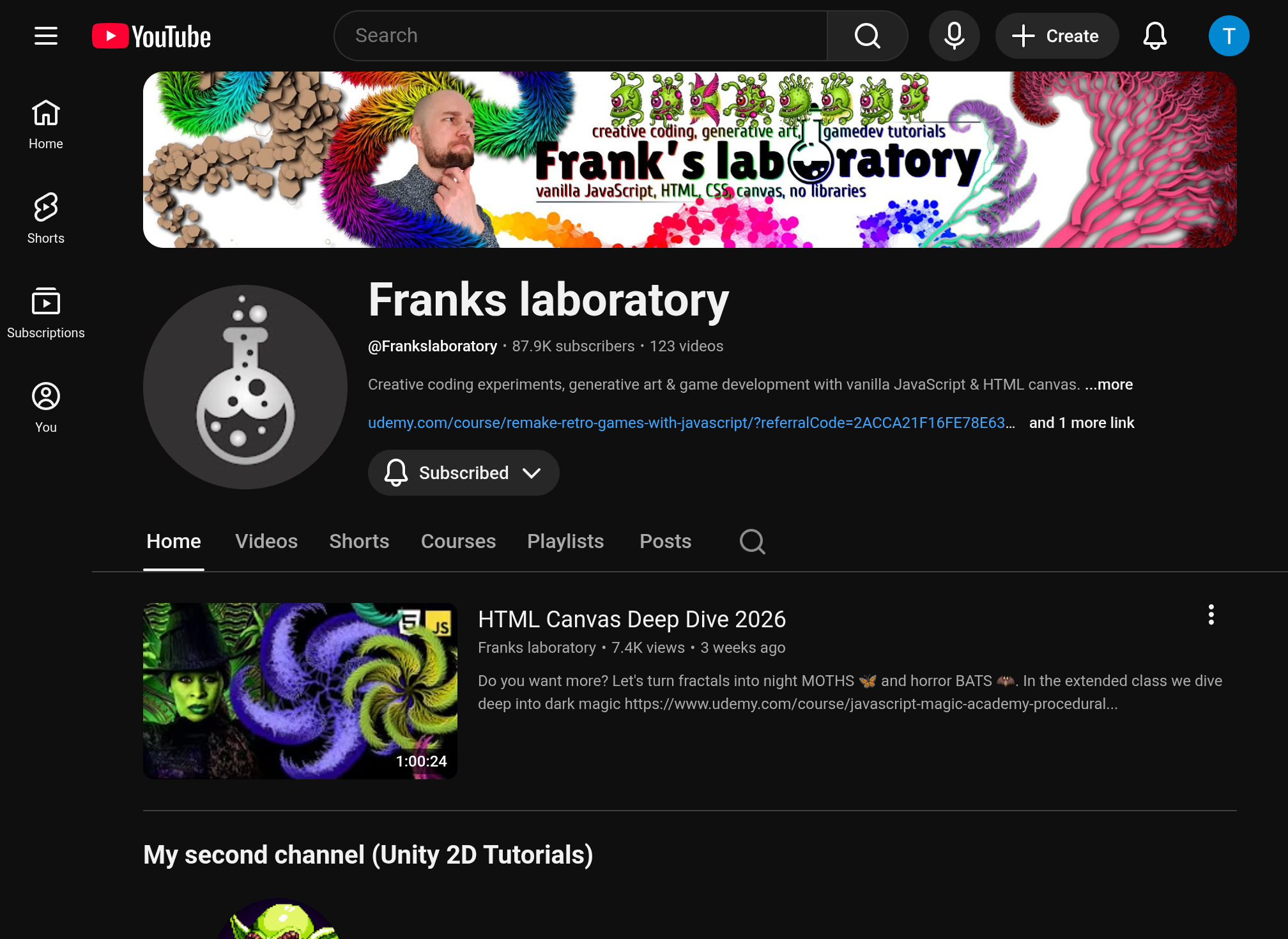Open HTML Canvas Deep Dive 2026 thumbnail
Viewport: 1288px width, 939px height.
click(x=300, y=691)
